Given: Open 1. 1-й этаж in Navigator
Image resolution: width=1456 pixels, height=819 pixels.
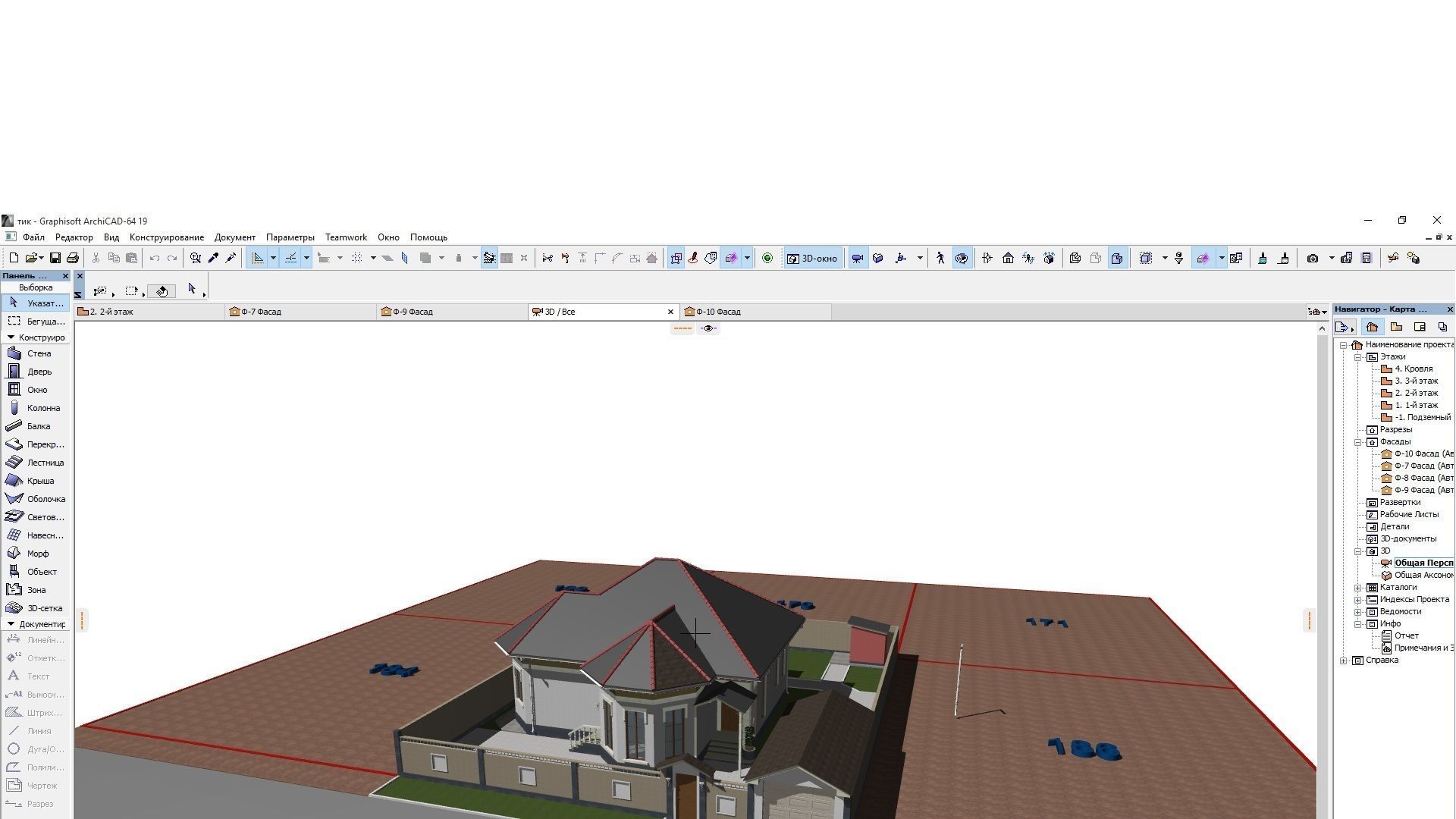Looking at the screenshot, I should pyautogui.click(x=1410, y=406).
